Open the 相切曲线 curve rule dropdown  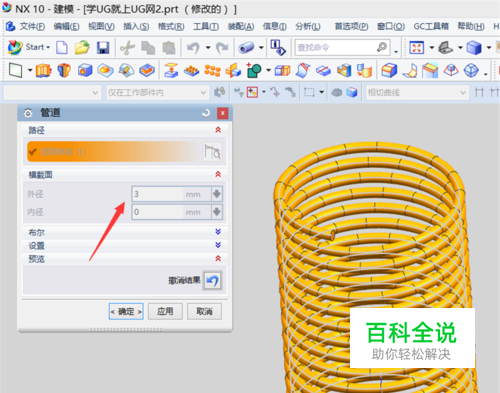click(417, 93)
